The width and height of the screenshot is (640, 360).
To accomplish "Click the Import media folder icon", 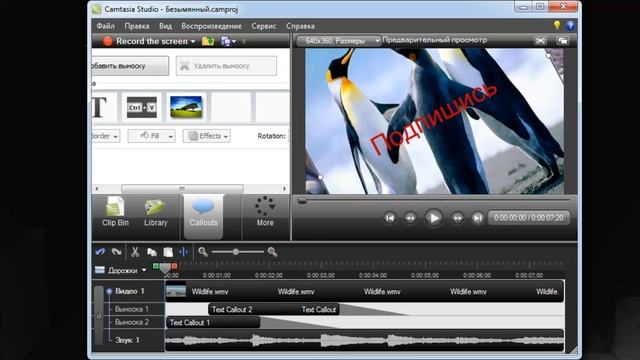I will click(x=208, y=41).
